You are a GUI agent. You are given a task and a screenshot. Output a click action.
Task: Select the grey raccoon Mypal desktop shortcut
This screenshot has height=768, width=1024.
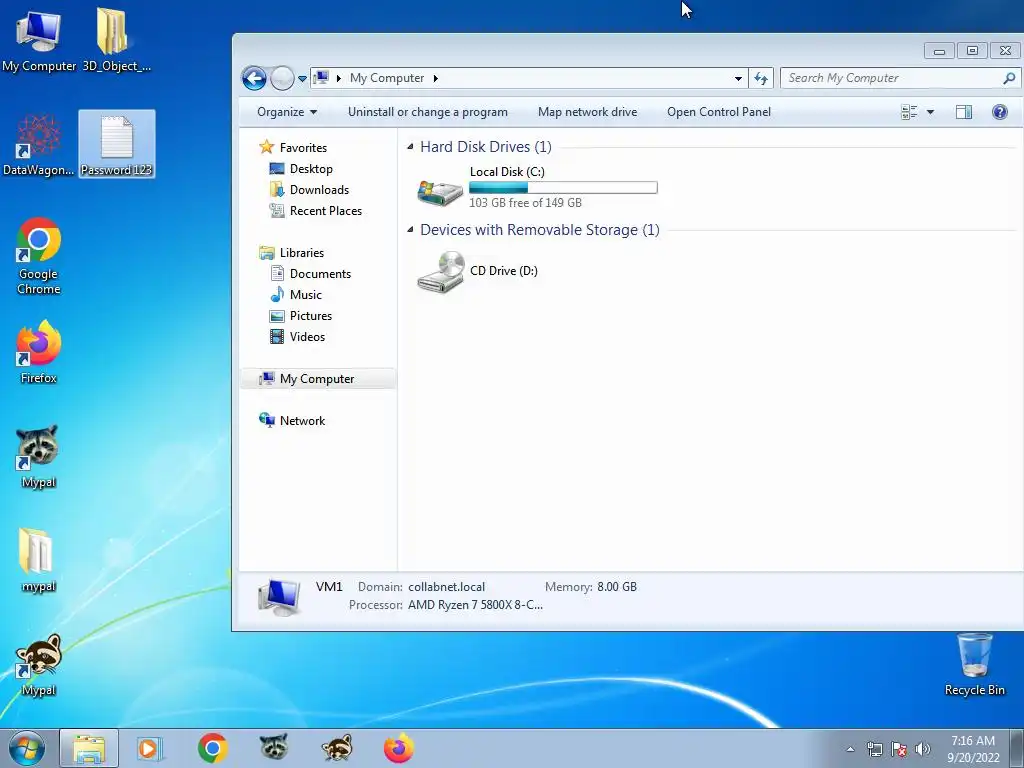[39, 456]
